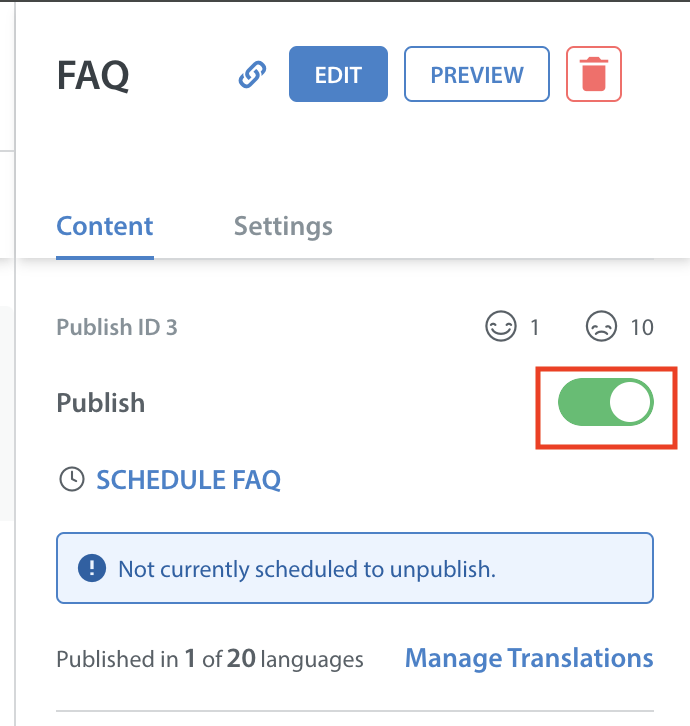The width and height of the screenshot is (690, 726).
Task: Click the 'Published in 1 of 20 languages' text
Action: click(x=210, y=659)
